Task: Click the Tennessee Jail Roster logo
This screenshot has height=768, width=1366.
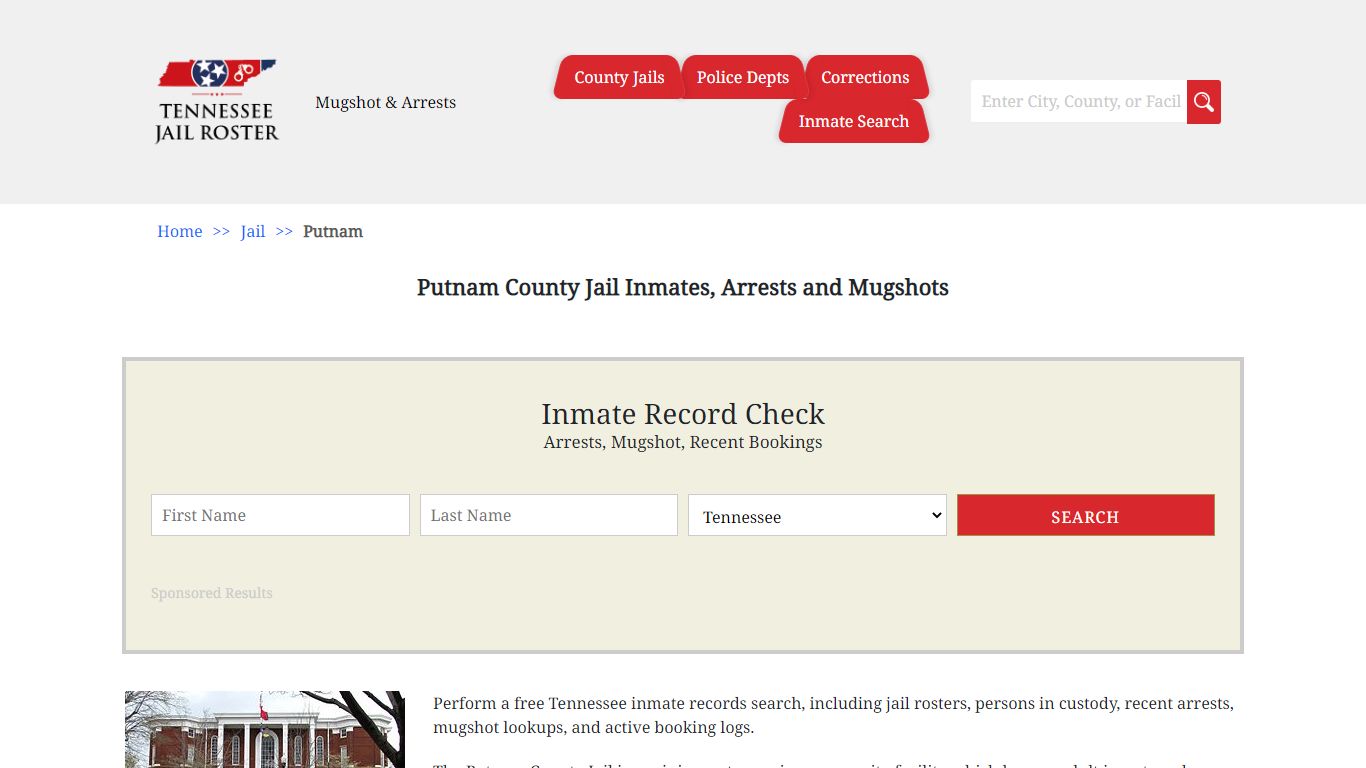Action: point(217,101)
